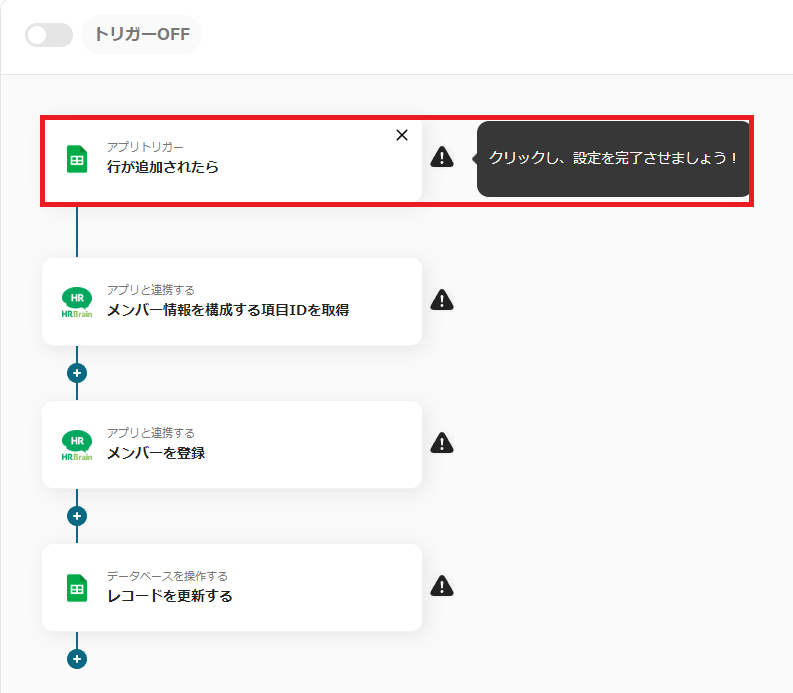Viewport: 793px width, 693px height.
Task: Click the アプリトリガー label text
Action: (x=145, y=147)
